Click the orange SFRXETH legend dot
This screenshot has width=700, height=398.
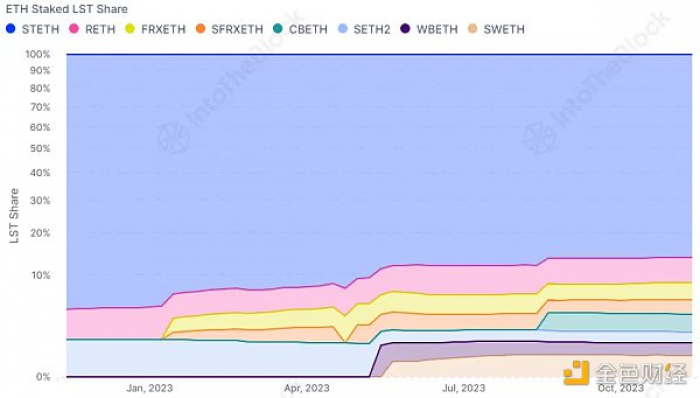pyautogui.click(x=200, y=29)
